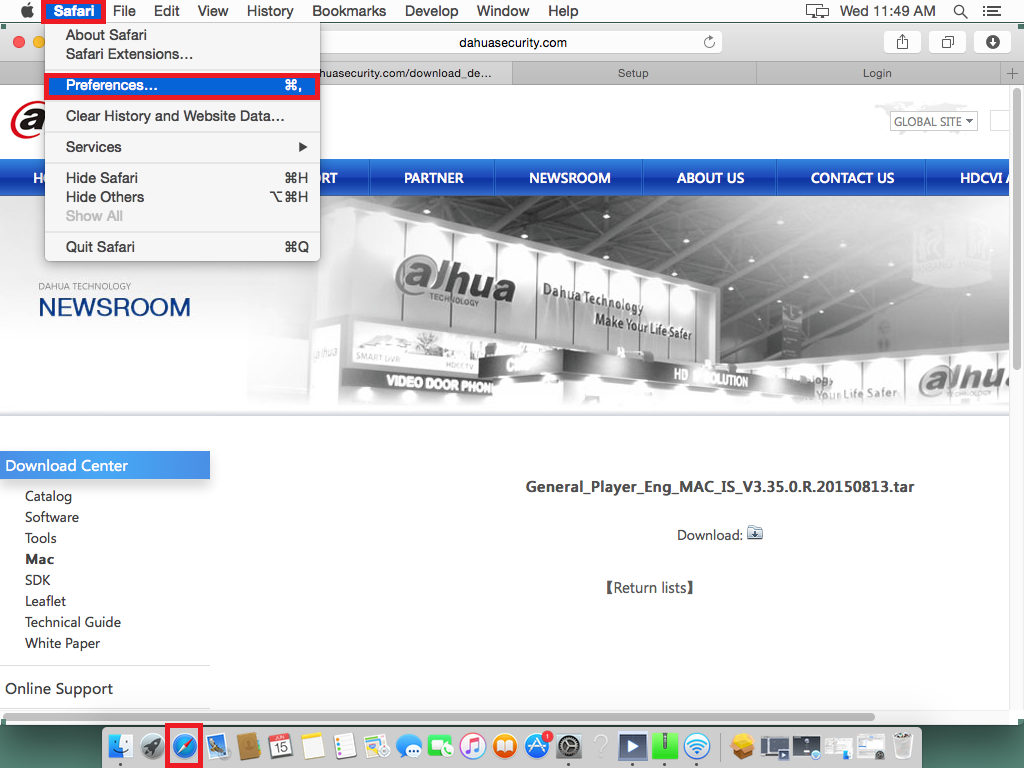
Task: Switch to the Setup tab
Action: point(633,73)
